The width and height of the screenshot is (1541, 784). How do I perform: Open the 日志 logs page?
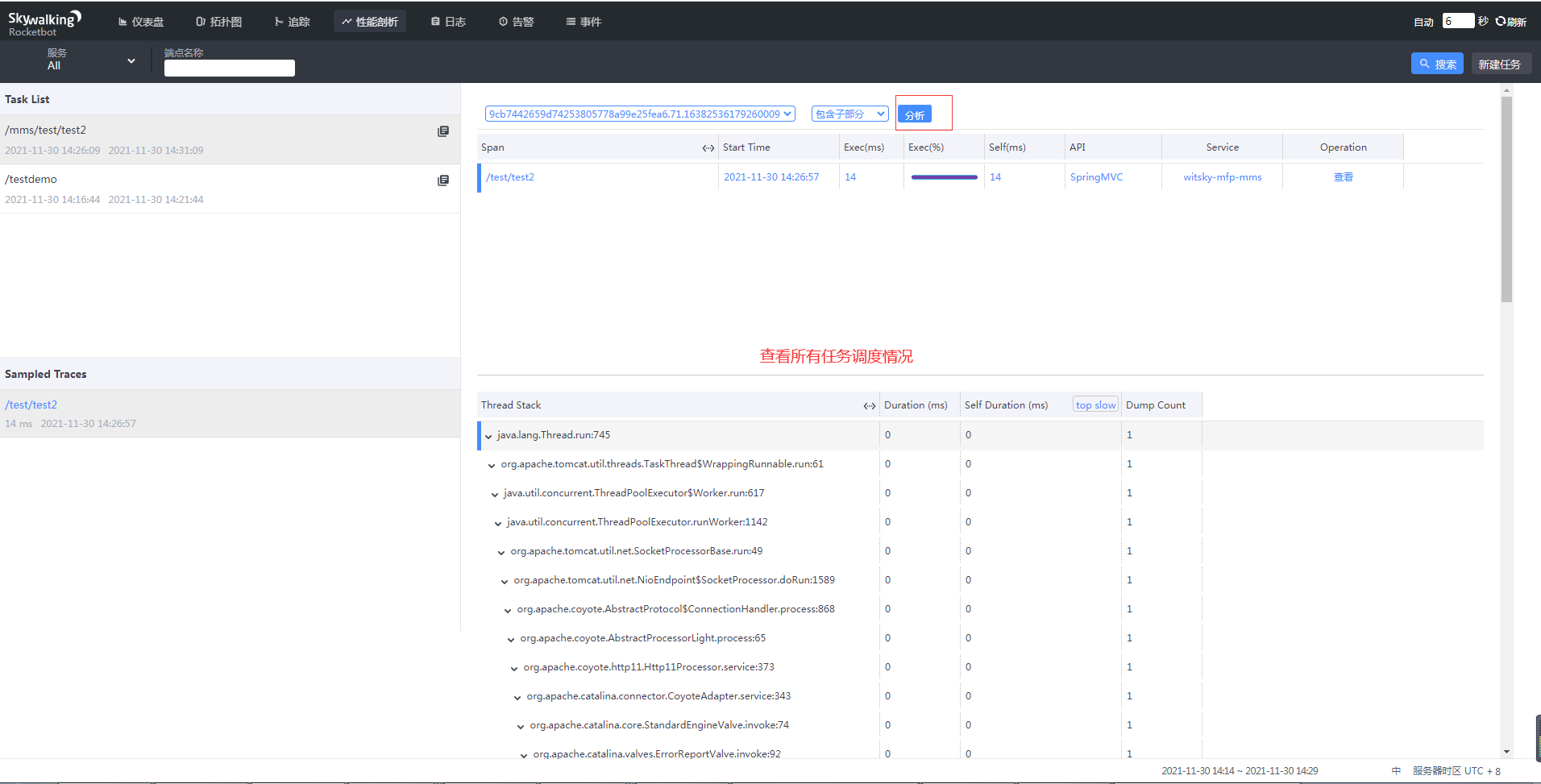coord(448,22)
